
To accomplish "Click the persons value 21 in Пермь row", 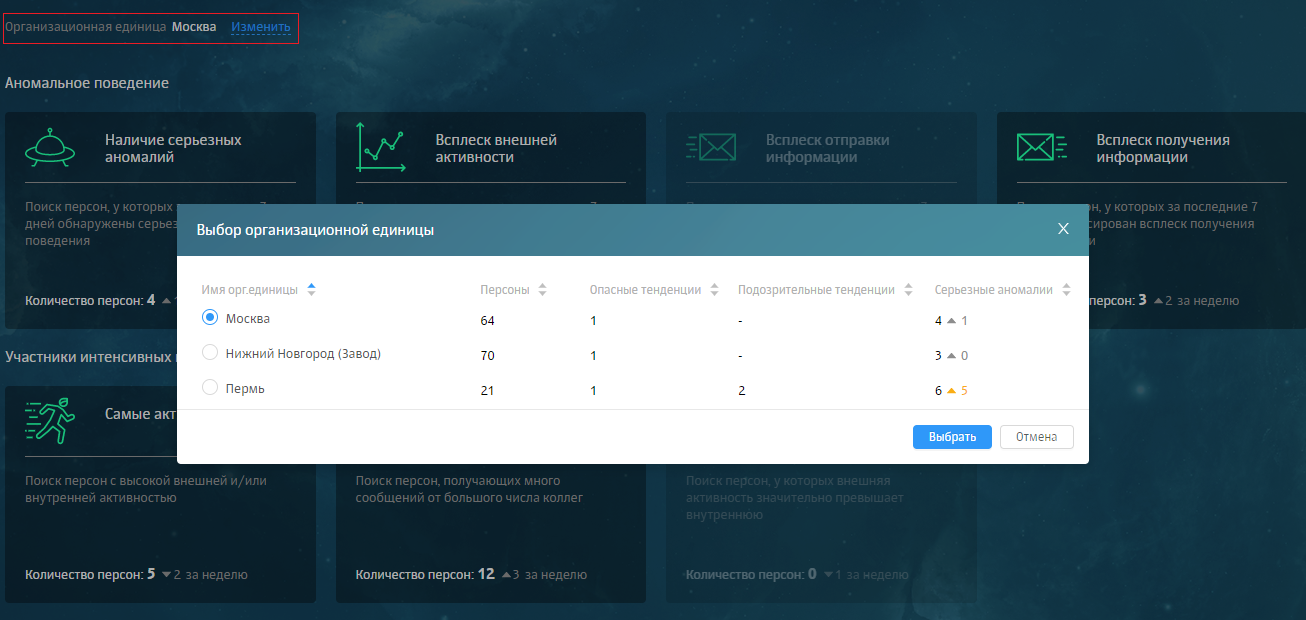I will click(488, 391).
